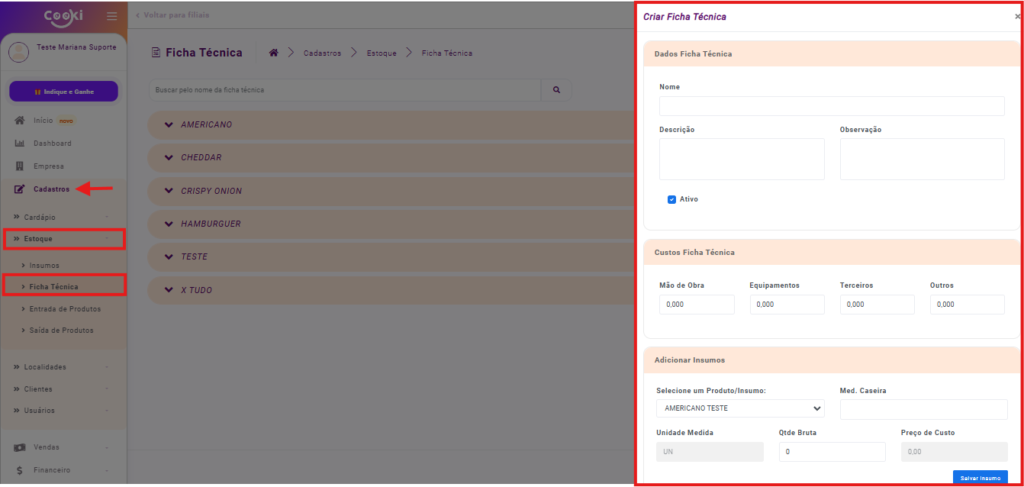Click the Mão de Obra cost field

click(696, 305)
